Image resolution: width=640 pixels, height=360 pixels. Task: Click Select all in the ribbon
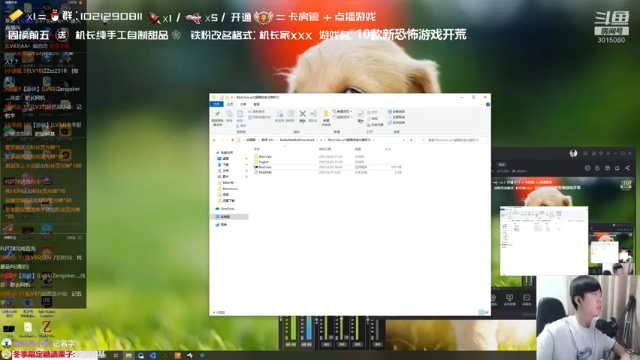point(396,111)
